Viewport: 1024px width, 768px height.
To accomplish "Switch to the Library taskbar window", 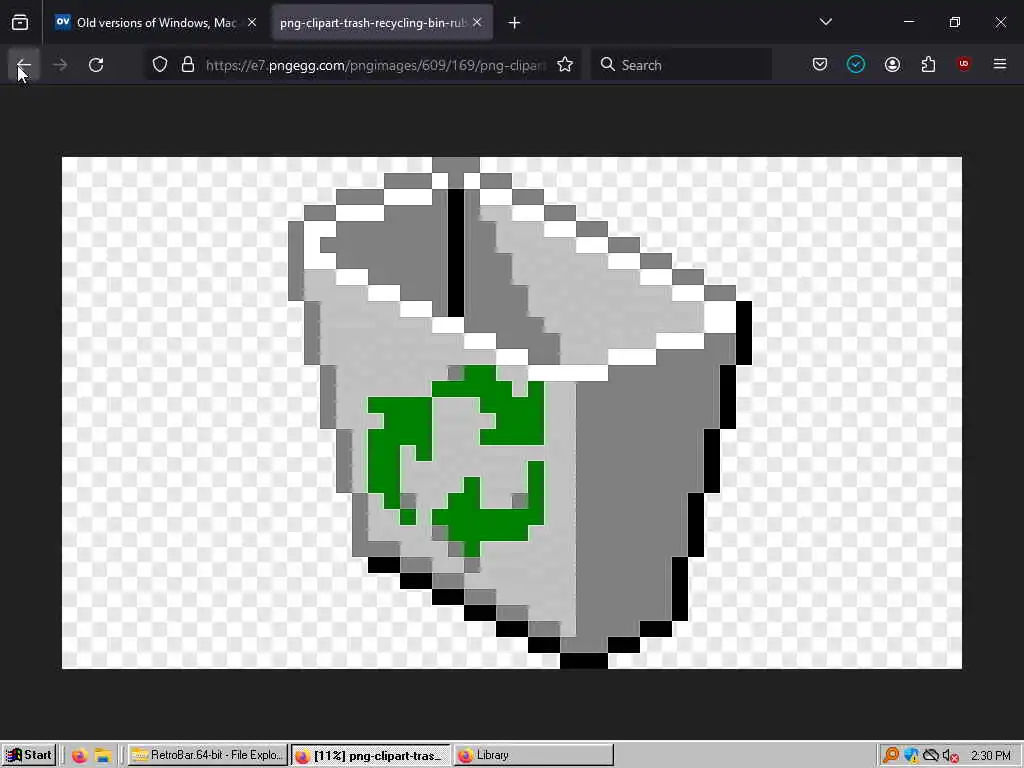I will click(534, 755).
